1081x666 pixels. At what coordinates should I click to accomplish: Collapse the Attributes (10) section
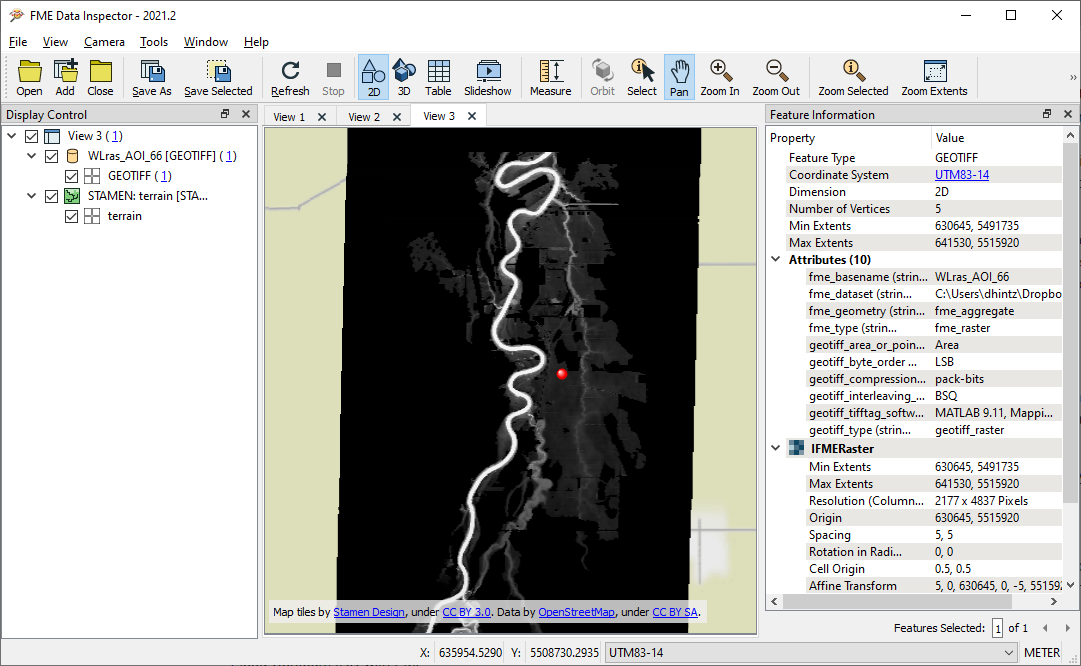click(x=776, y=259)
